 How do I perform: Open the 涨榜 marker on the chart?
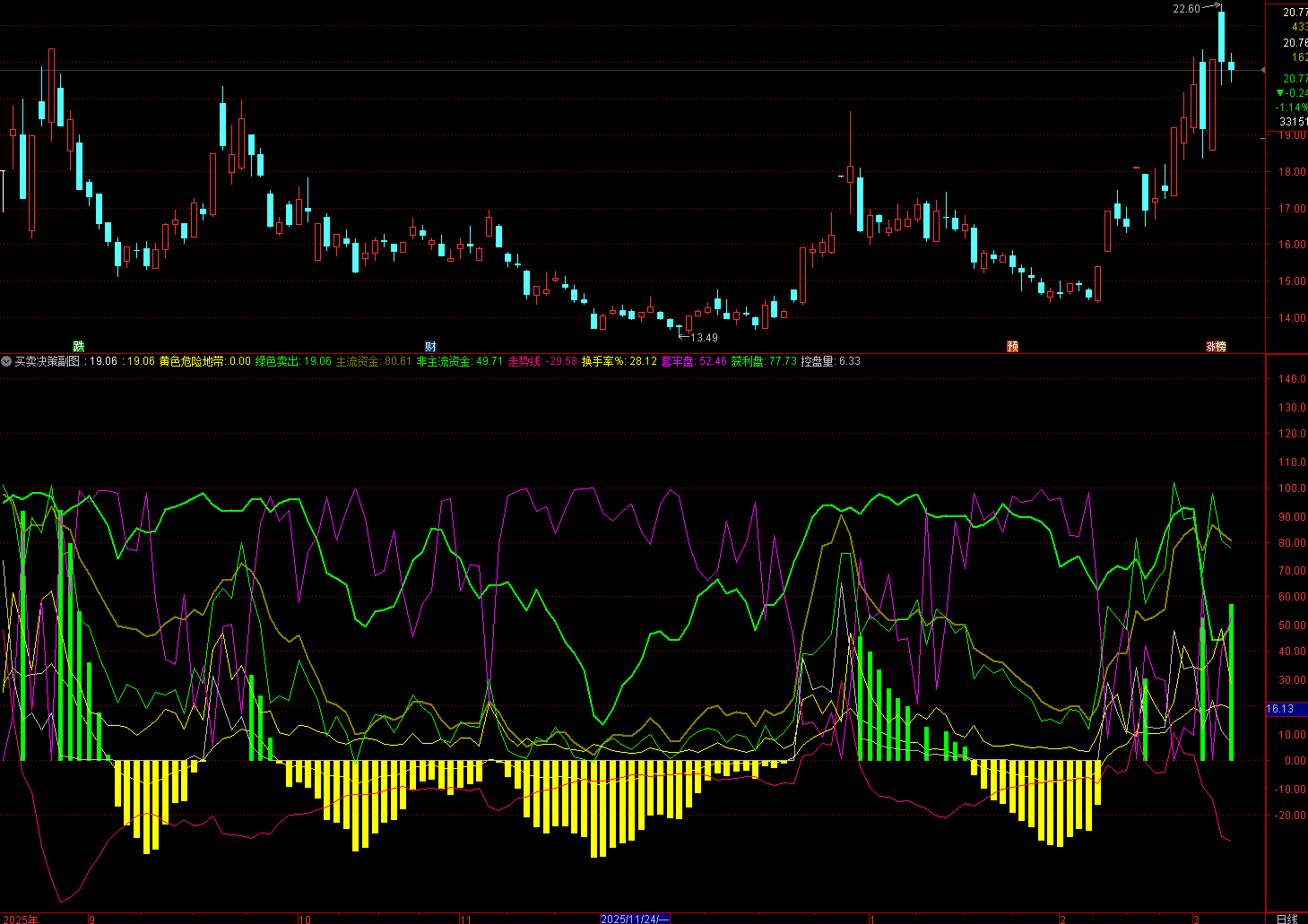click(x=1215, y=346)
